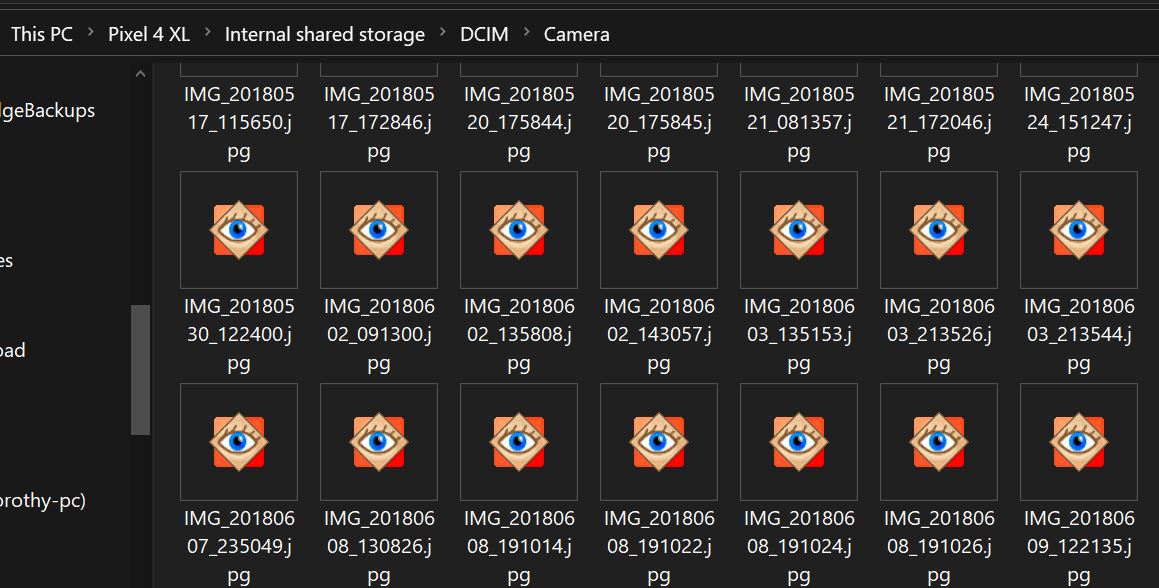This screenshot has height=588, width=1159.
Task: Expand the chevron after DCIM breadcrumb
Action: pos(527,33)
